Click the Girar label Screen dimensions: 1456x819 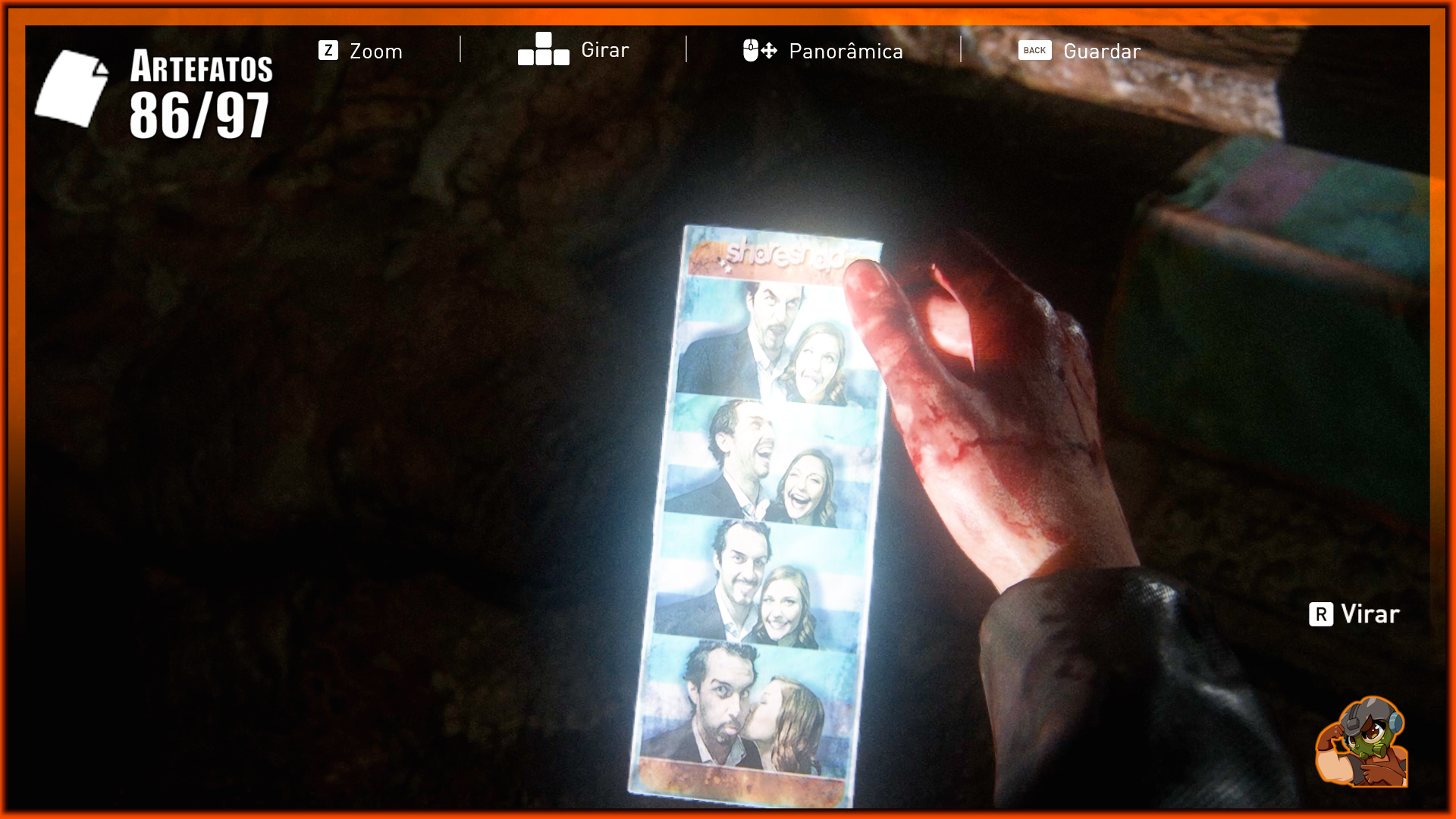point(605,50)
